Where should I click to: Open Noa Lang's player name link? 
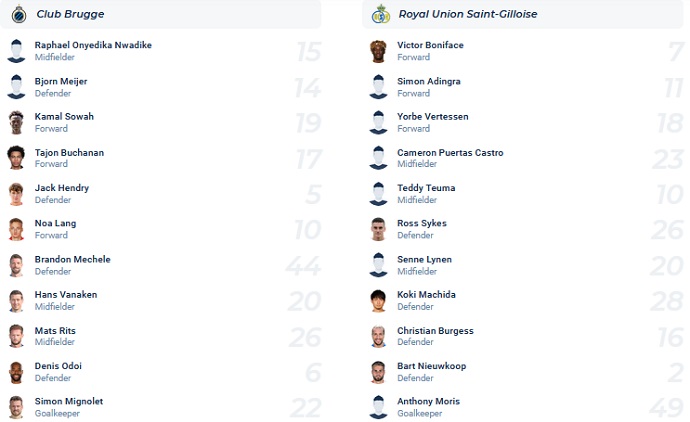[55, 223]
